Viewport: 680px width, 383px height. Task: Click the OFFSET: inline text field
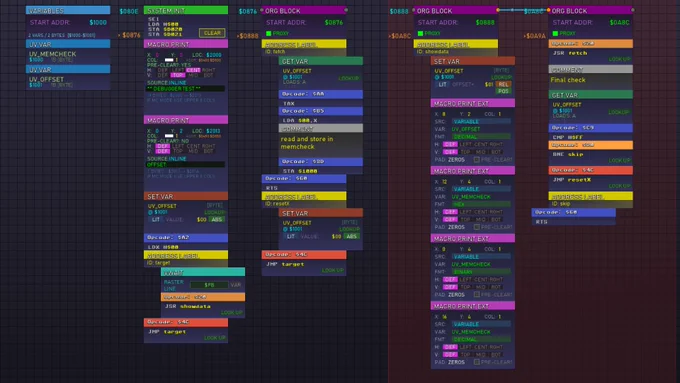click(x=185, y=164)
